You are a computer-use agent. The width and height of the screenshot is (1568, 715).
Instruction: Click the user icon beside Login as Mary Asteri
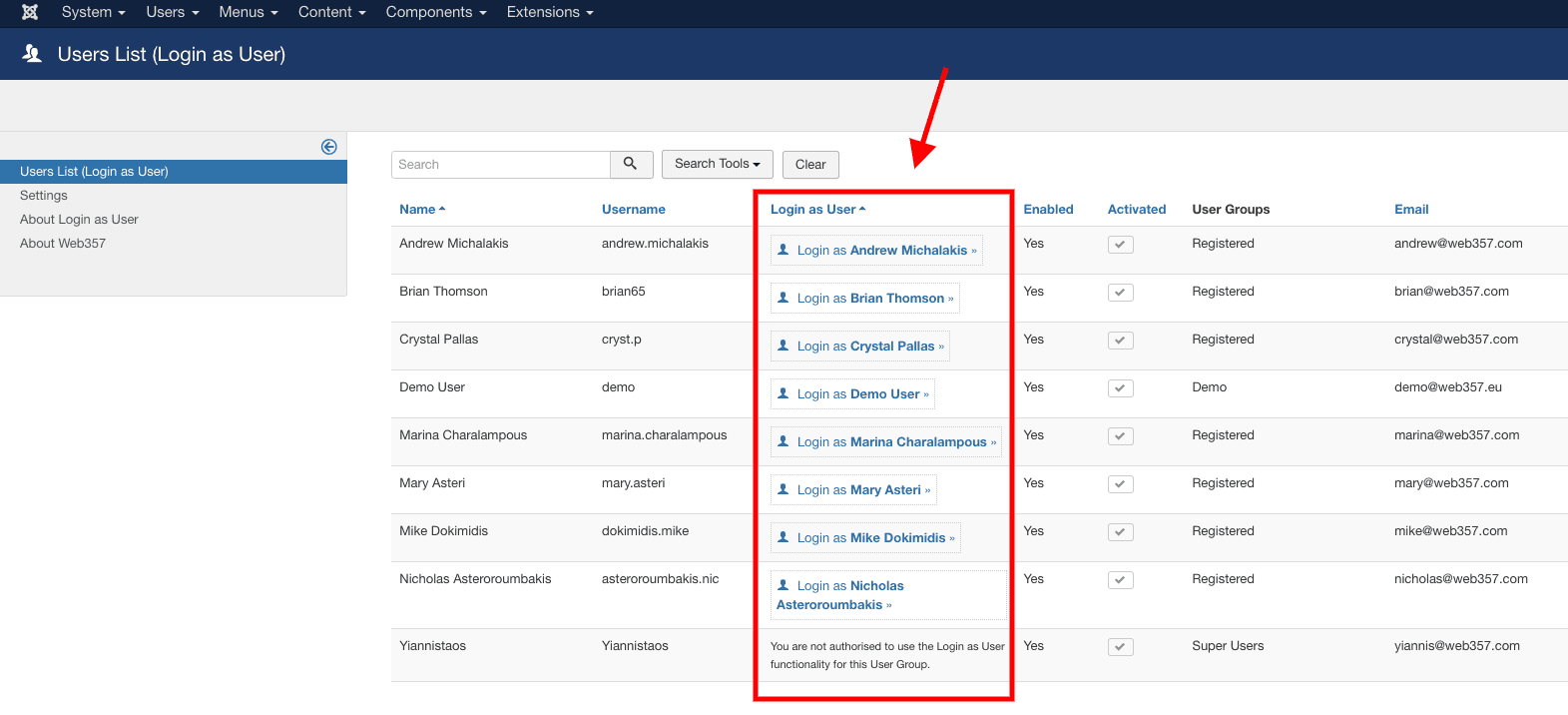[x=784, y=489]
